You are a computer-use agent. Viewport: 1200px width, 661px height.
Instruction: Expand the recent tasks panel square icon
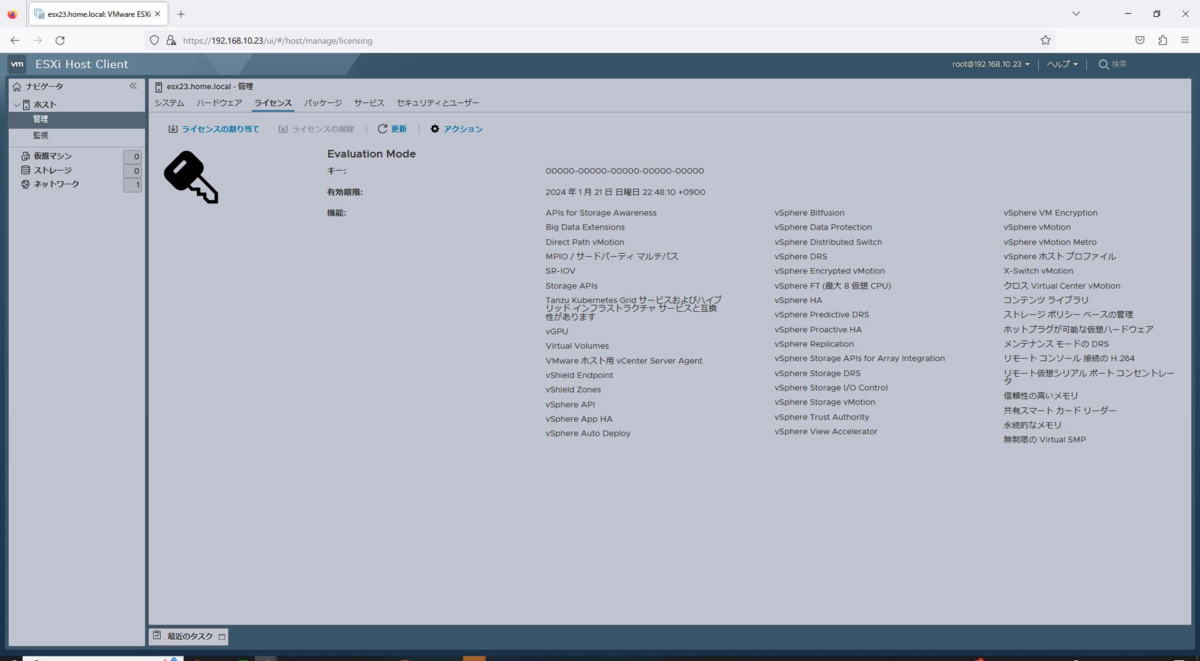pyautogui.click(x=221, y=636)
